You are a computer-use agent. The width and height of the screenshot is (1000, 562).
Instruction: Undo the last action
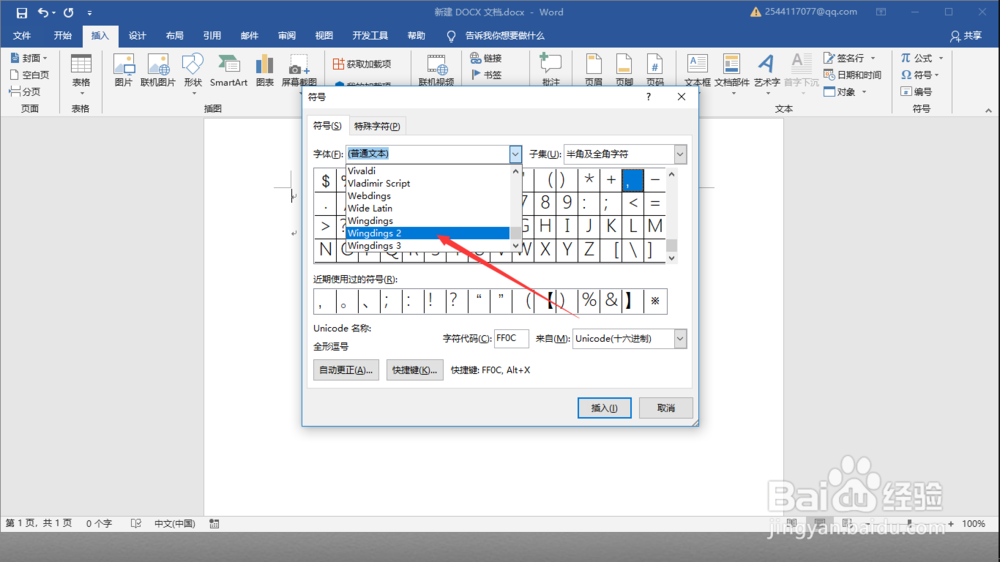click(43, 13)
